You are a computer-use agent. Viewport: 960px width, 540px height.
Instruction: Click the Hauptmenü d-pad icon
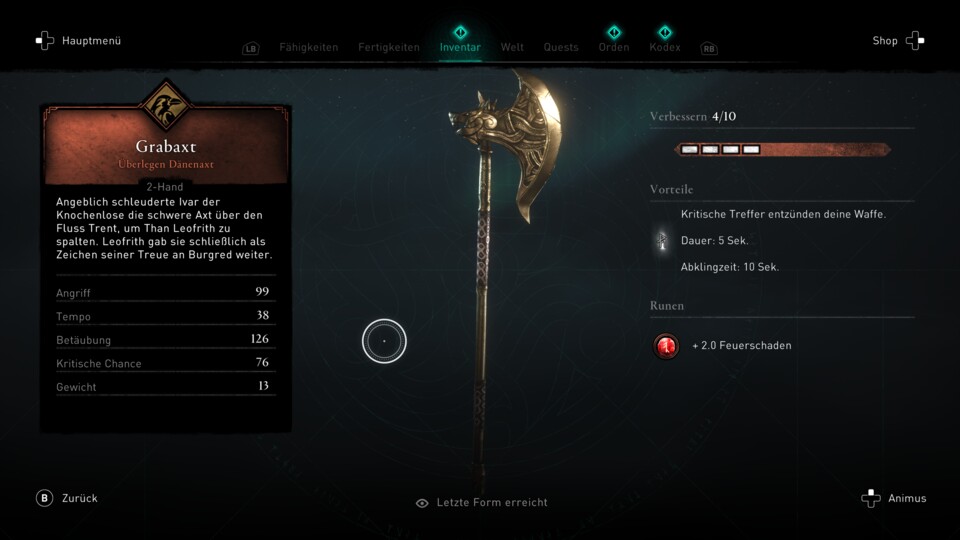coord(45,40)
